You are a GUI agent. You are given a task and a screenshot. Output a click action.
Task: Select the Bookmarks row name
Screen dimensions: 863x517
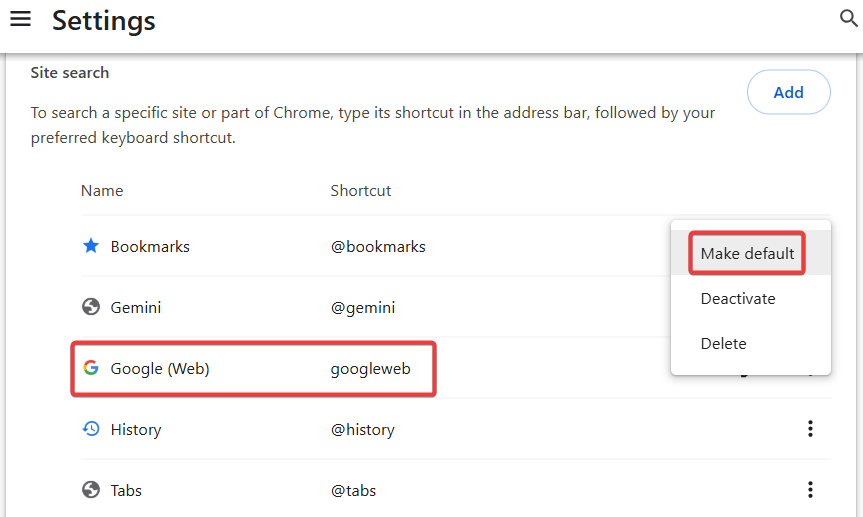150,247
